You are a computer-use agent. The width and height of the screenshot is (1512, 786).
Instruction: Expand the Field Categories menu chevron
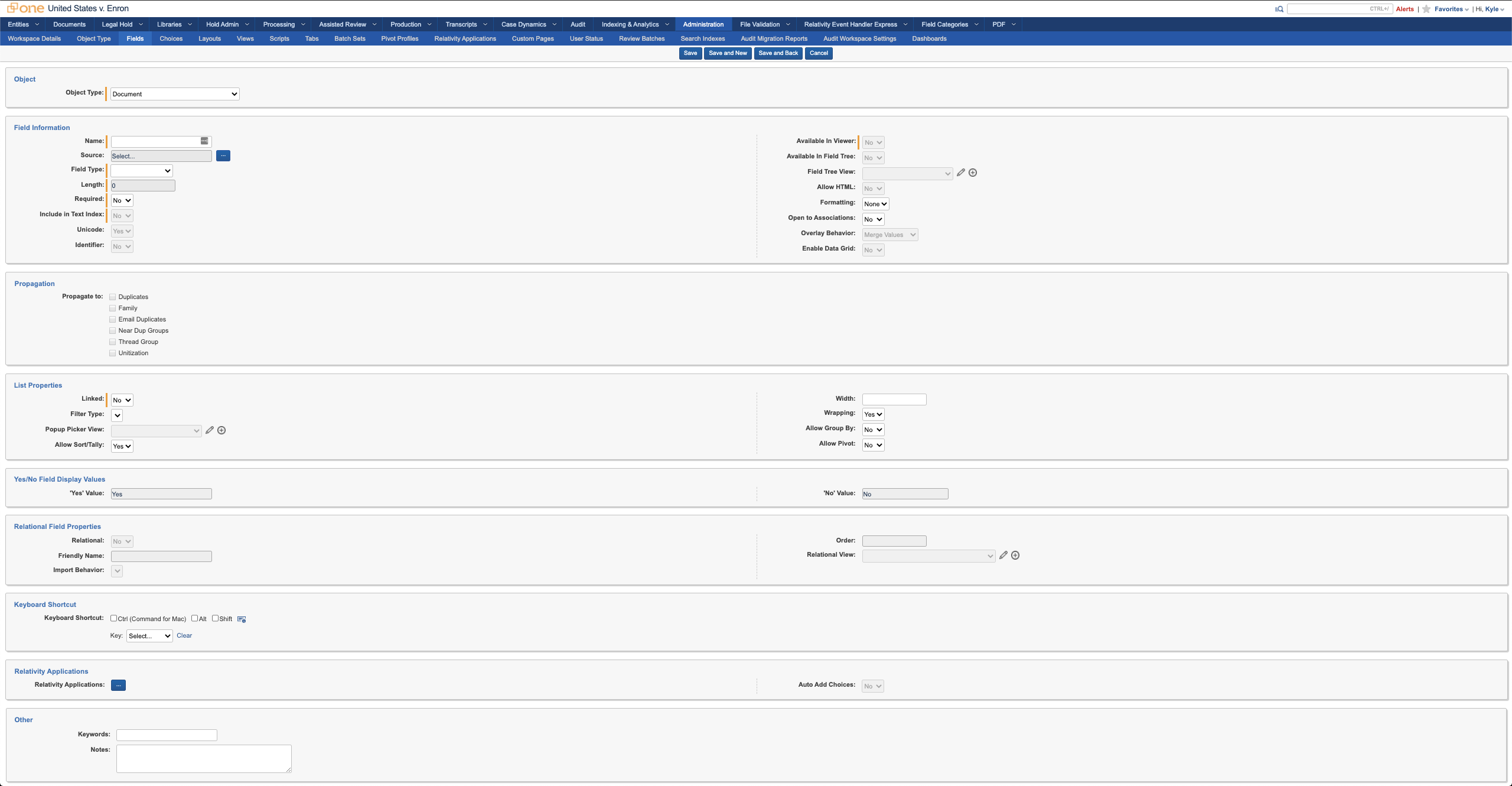click(x=977, y=24)
